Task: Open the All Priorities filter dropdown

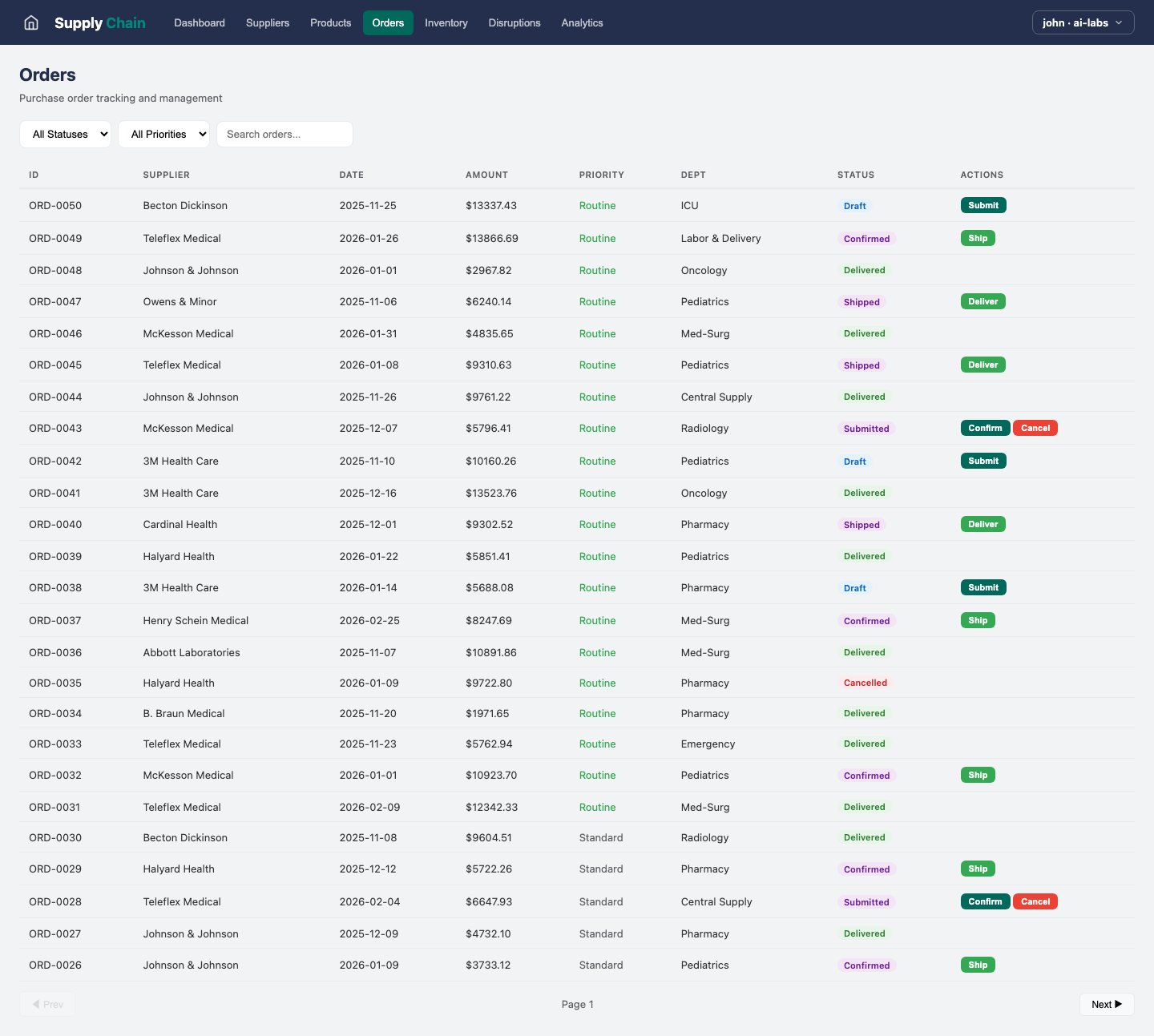Action: 163,134
